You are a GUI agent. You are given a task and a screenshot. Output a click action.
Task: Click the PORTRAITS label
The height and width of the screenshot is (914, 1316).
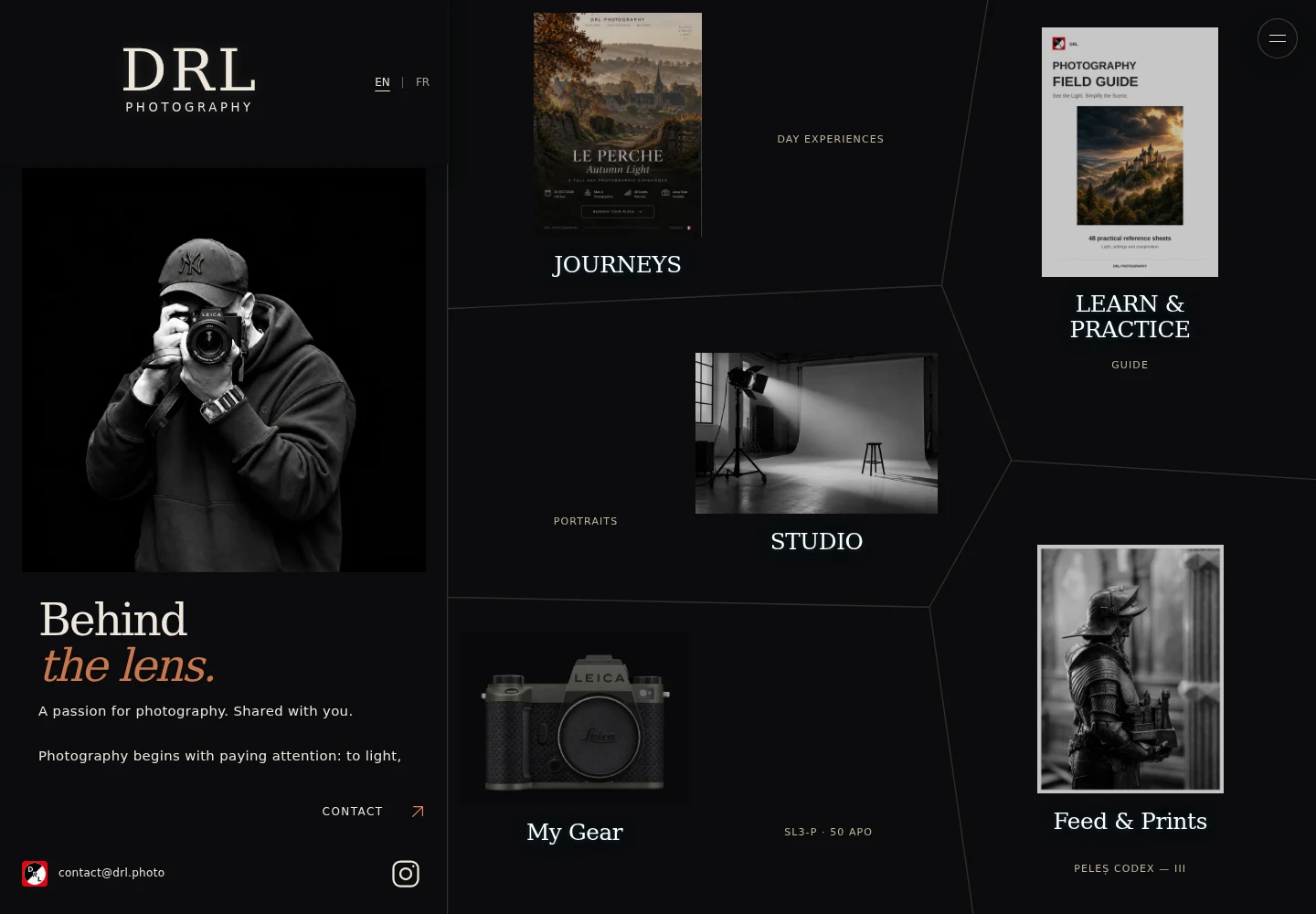click(586, 521)
